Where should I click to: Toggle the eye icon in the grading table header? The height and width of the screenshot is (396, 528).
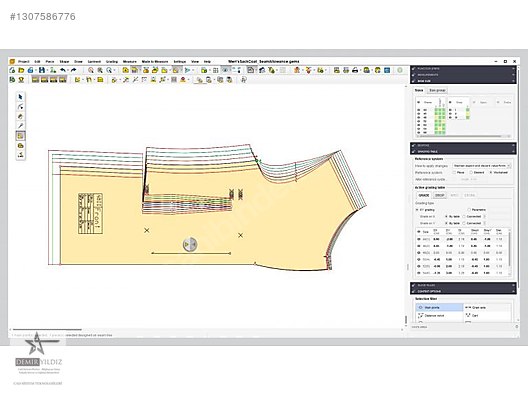tap(419, 232)
